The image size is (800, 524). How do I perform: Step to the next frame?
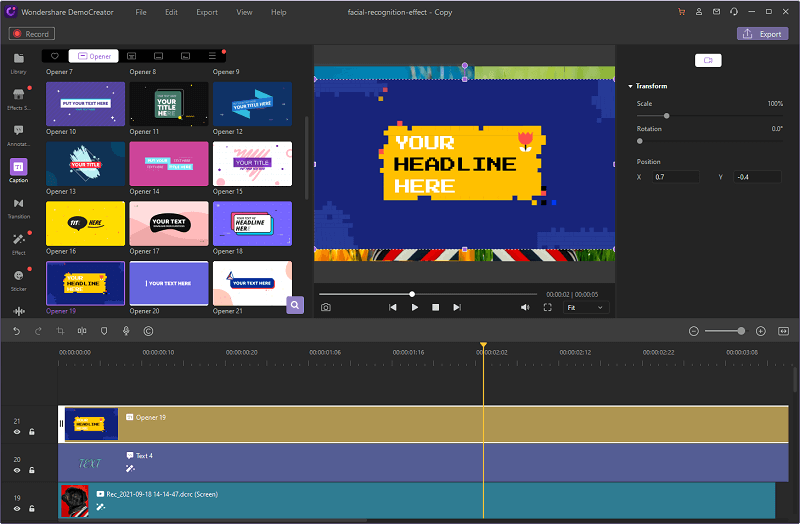pyautogui.click(x=457, y=307)
